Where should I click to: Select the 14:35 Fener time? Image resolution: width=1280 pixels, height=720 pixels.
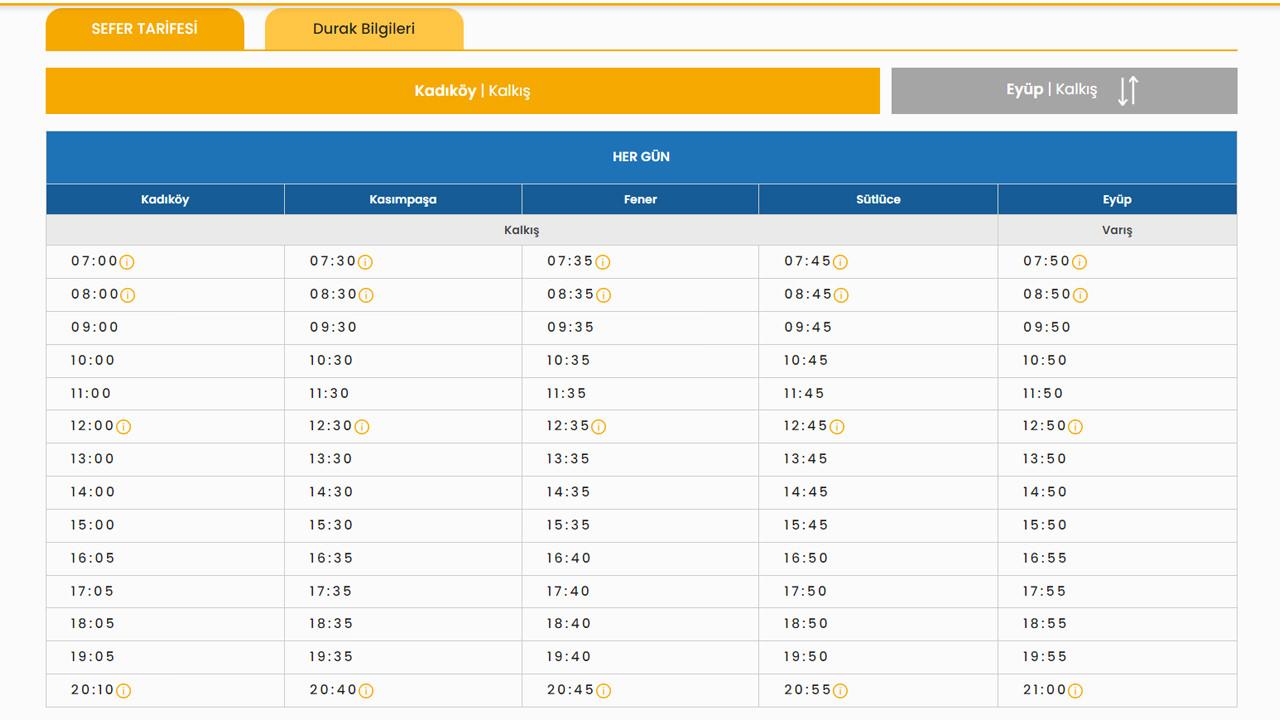click(569, 492)
